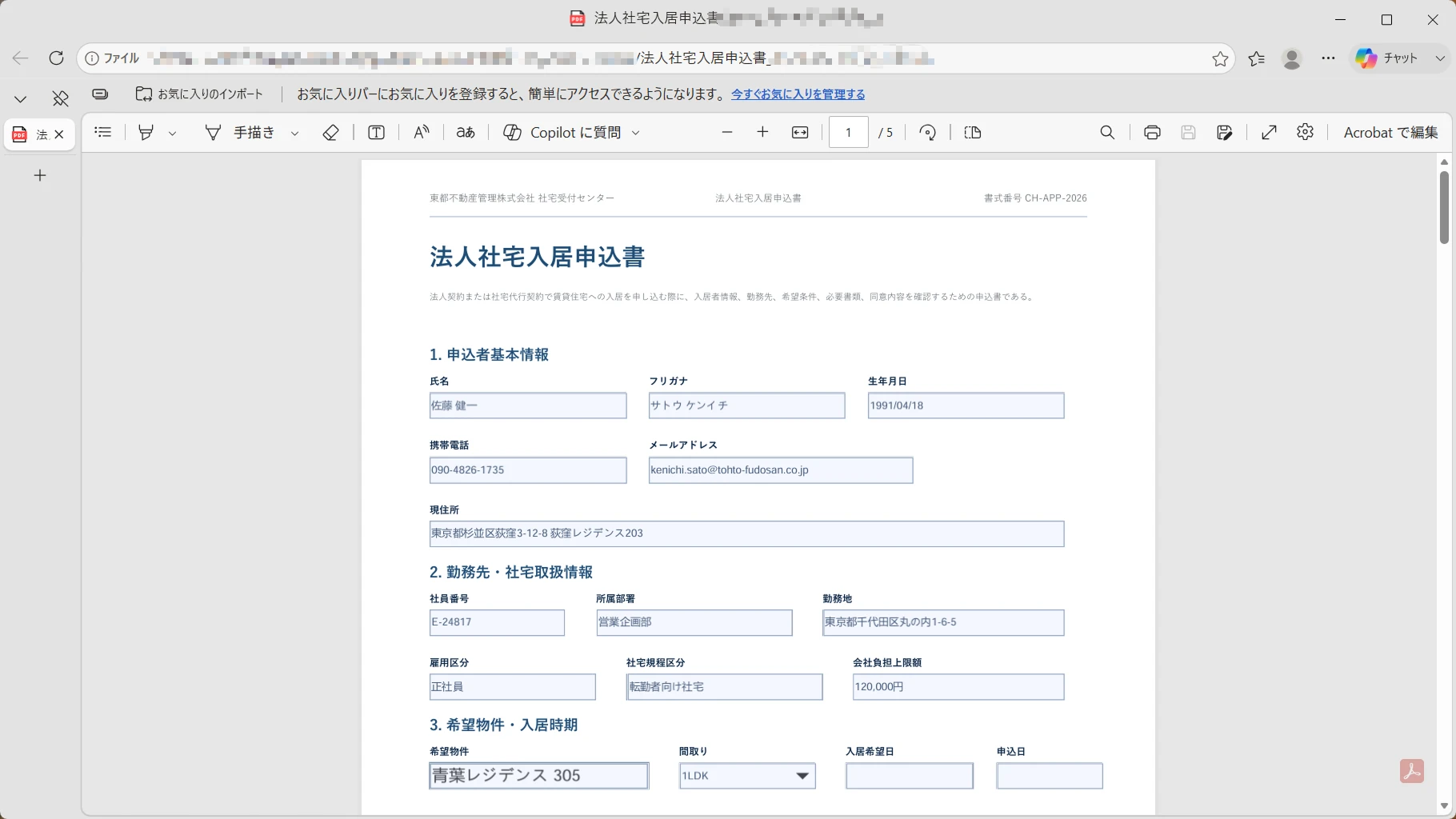The image size is (1456, 819).
Task: Click the back navigation arrow
Action: click(20, 58)
